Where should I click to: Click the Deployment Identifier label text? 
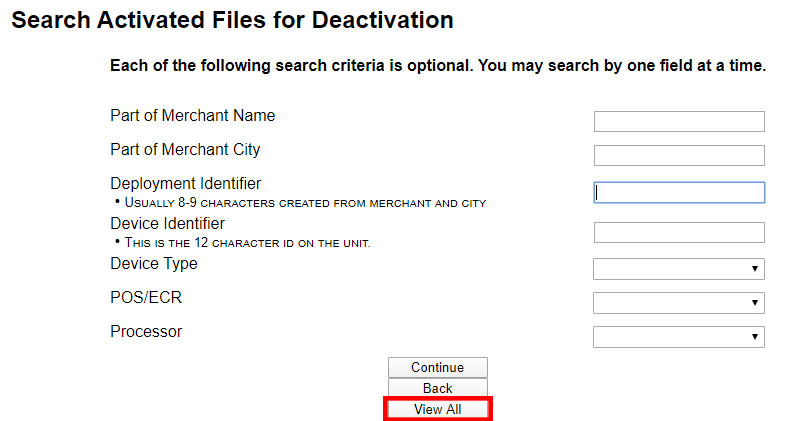pos(186,184)
